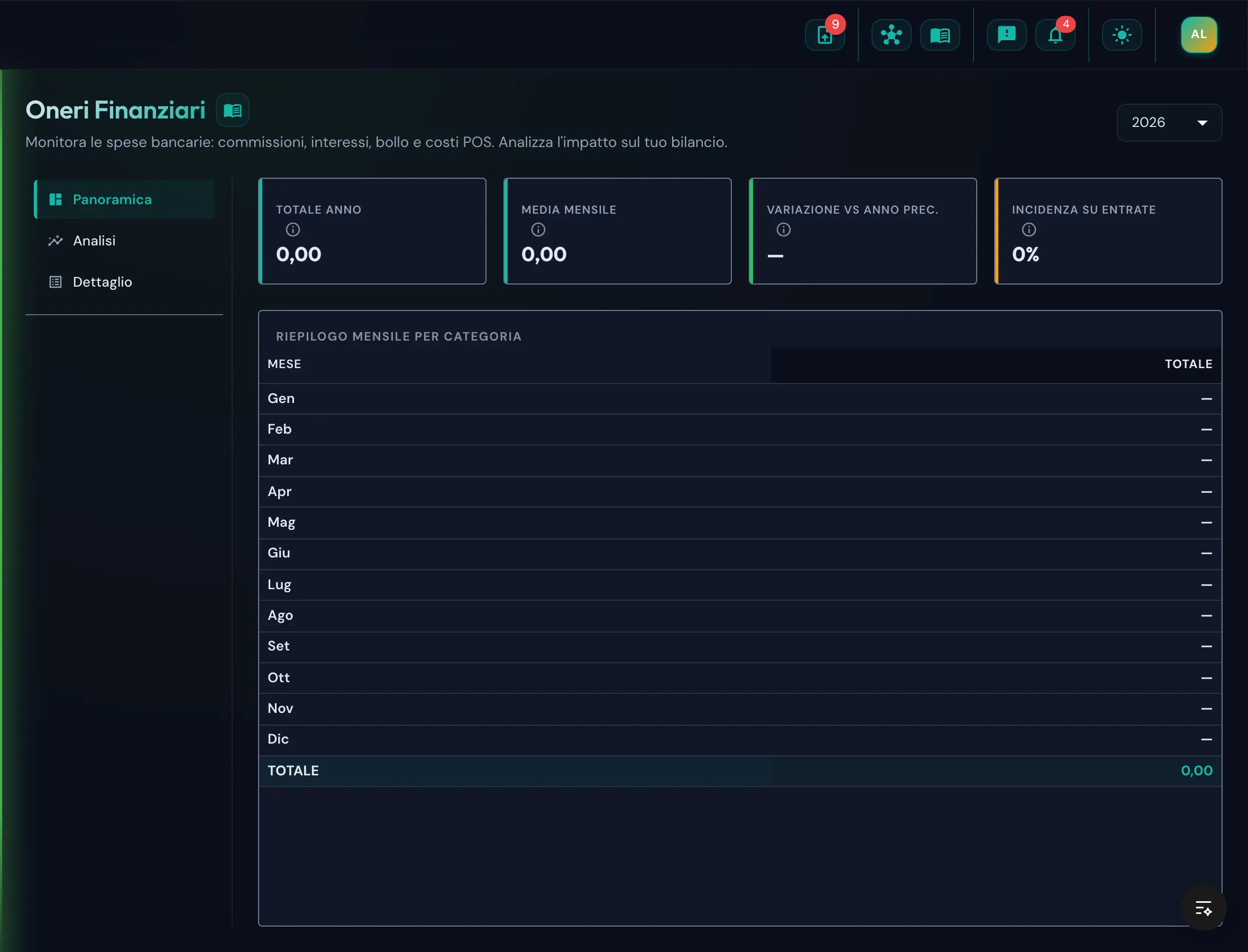Screen dimensions: 1248x952
Task: Click the TOTALE column header
Action: point(1189,364)
